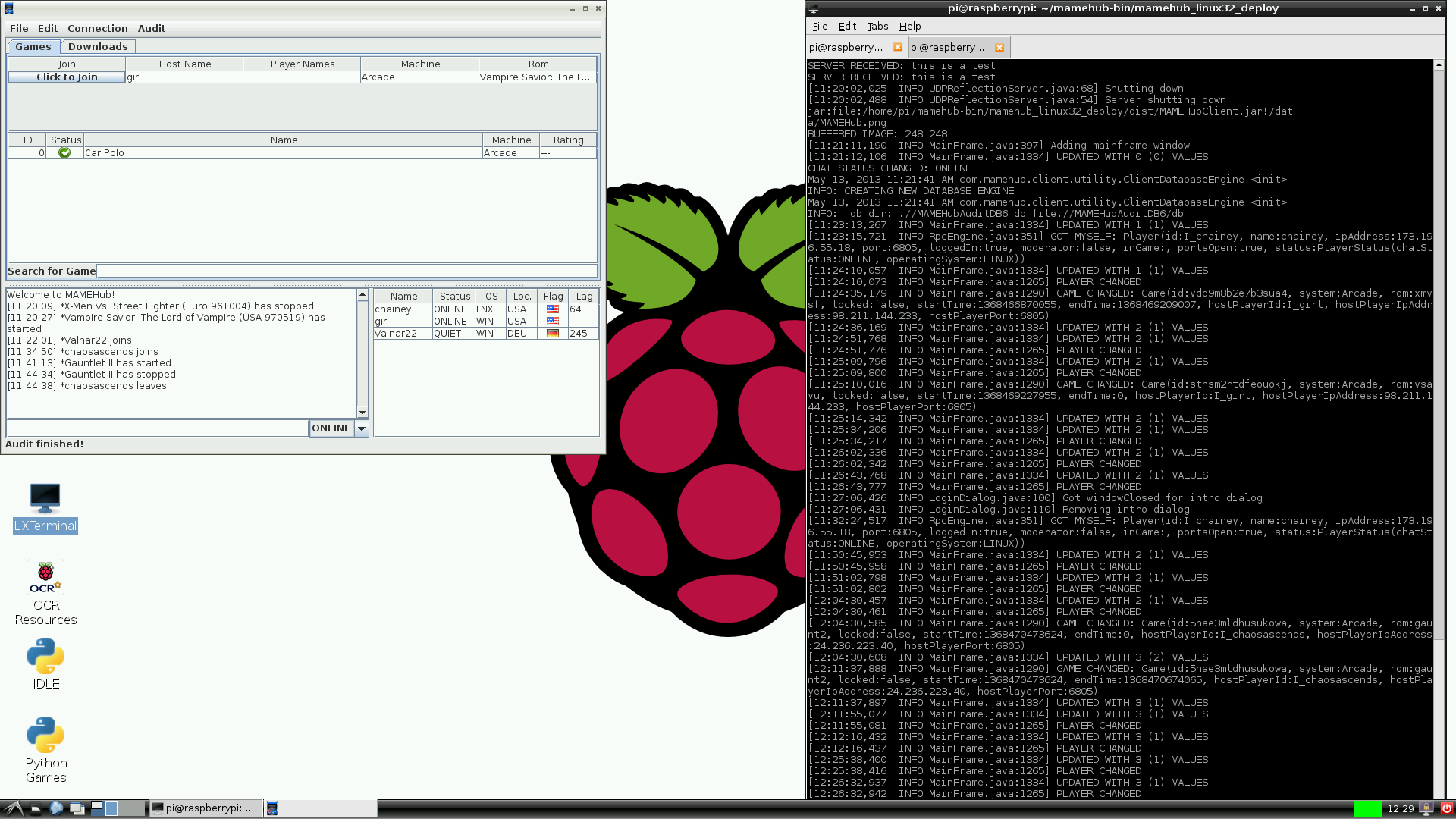The width and height of the screenshot is (1456, 819).
Task: Click the USA flag in girl's row
Action: click(553, 322)
